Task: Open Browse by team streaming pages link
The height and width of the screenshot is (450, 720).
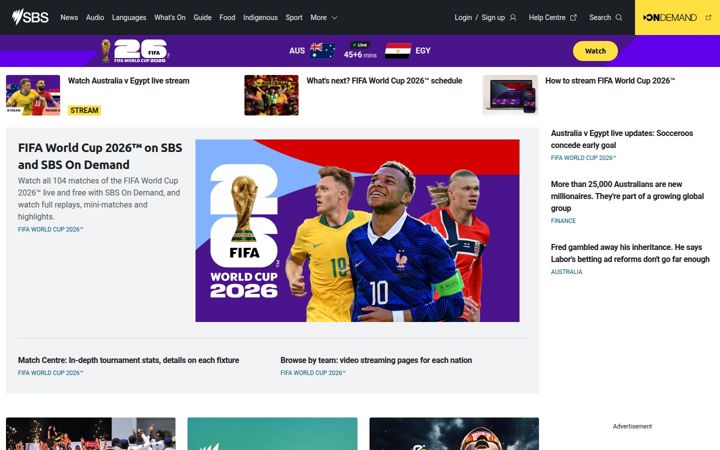Action: (376, 360)
